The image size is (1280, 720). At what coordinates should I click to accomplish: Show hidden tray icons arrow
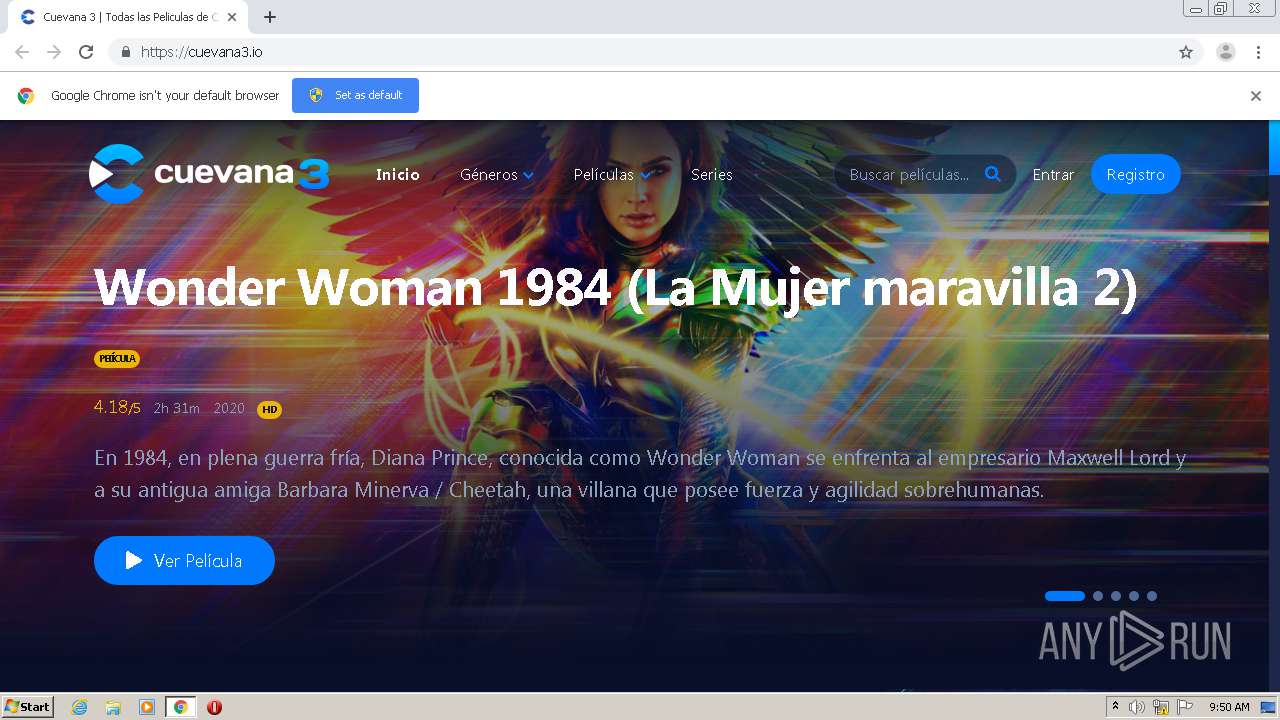(x=1115, y=707)
